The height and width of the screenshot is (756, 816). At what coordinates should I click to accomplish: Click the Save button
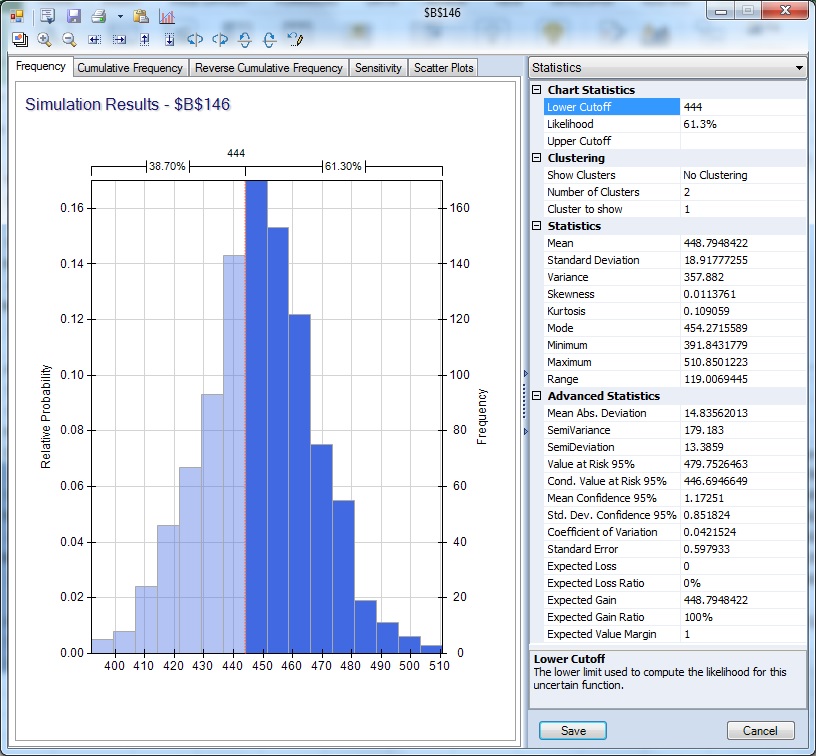coord(573,730)
